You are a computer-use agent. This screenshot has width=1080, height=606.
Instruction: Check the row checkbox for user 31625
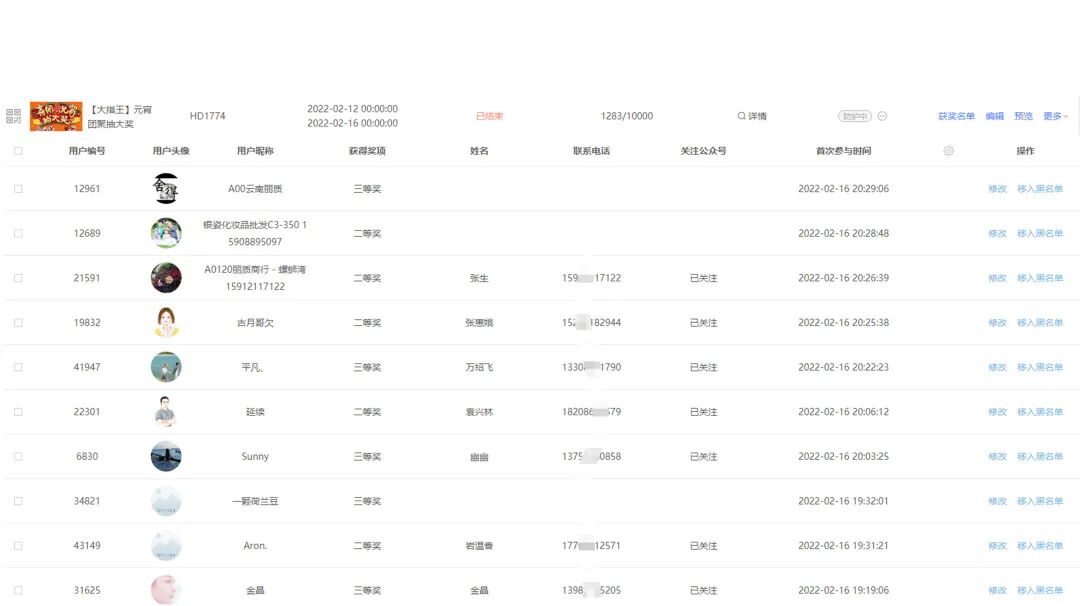[x=18, y=590]
